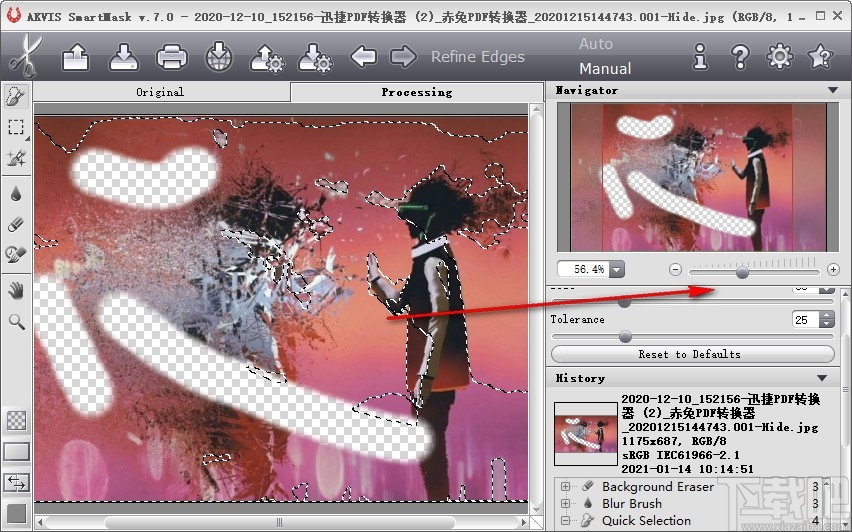
Task: Switch to the Original tab
Action: (161, 92)
